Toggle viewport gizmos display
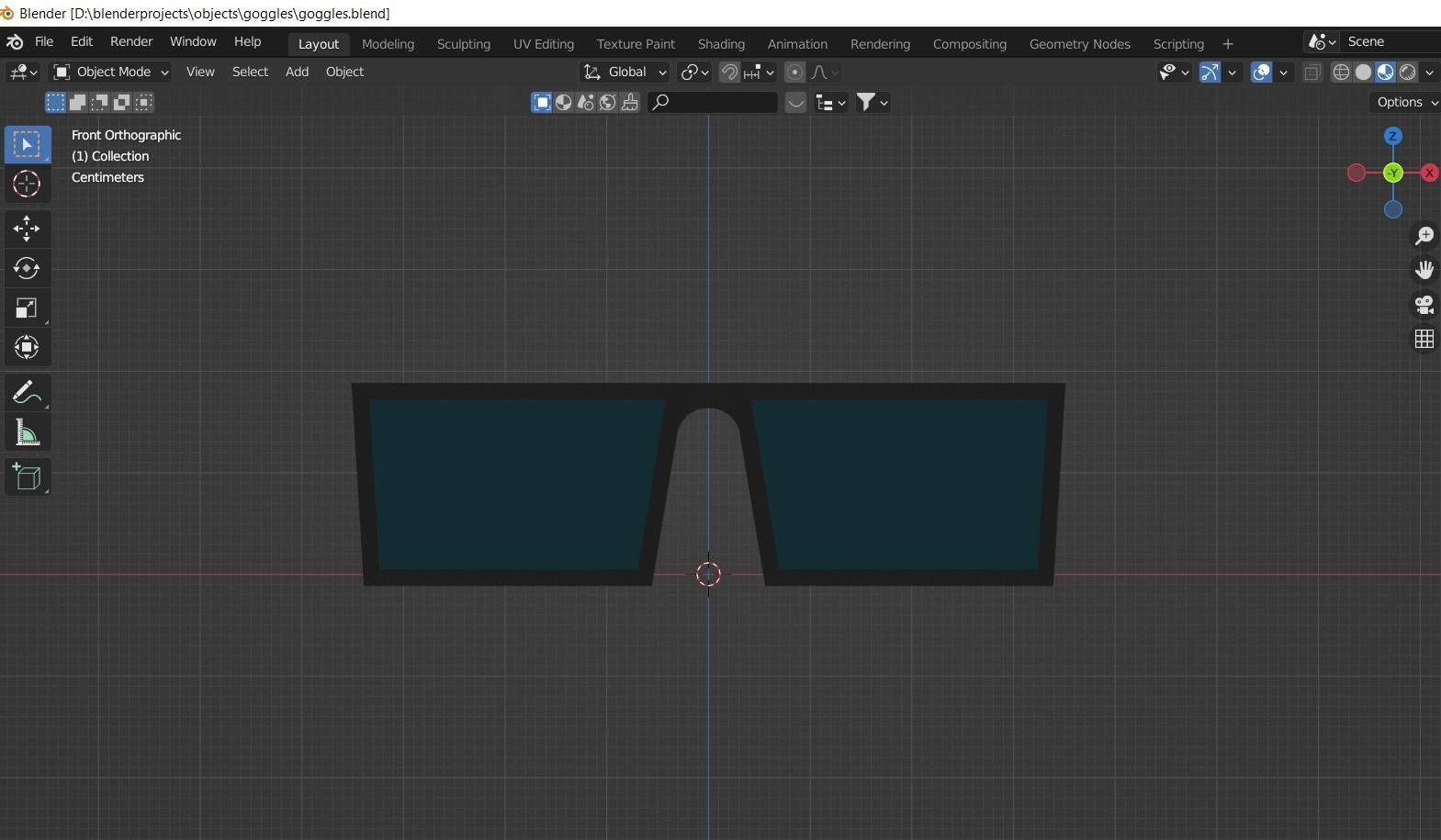 pos(1210,72)
